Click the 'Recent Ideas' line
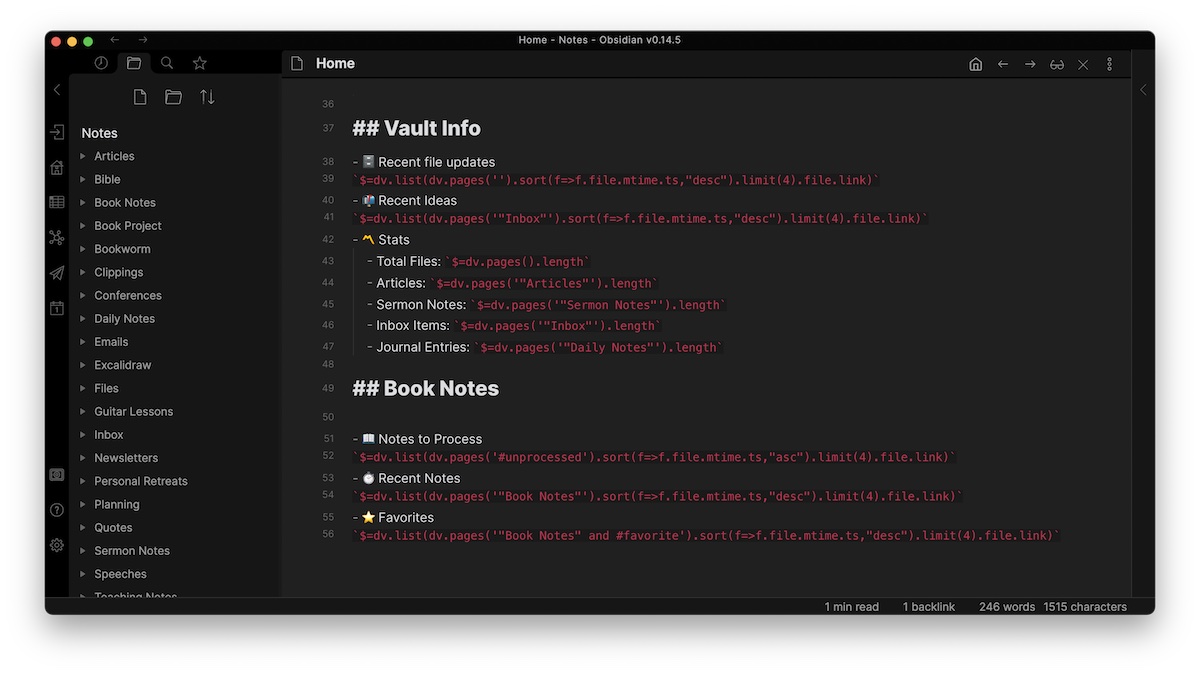Image resolution: width=1200 pixels, height=674 pixels. click(x=405, y=200)
